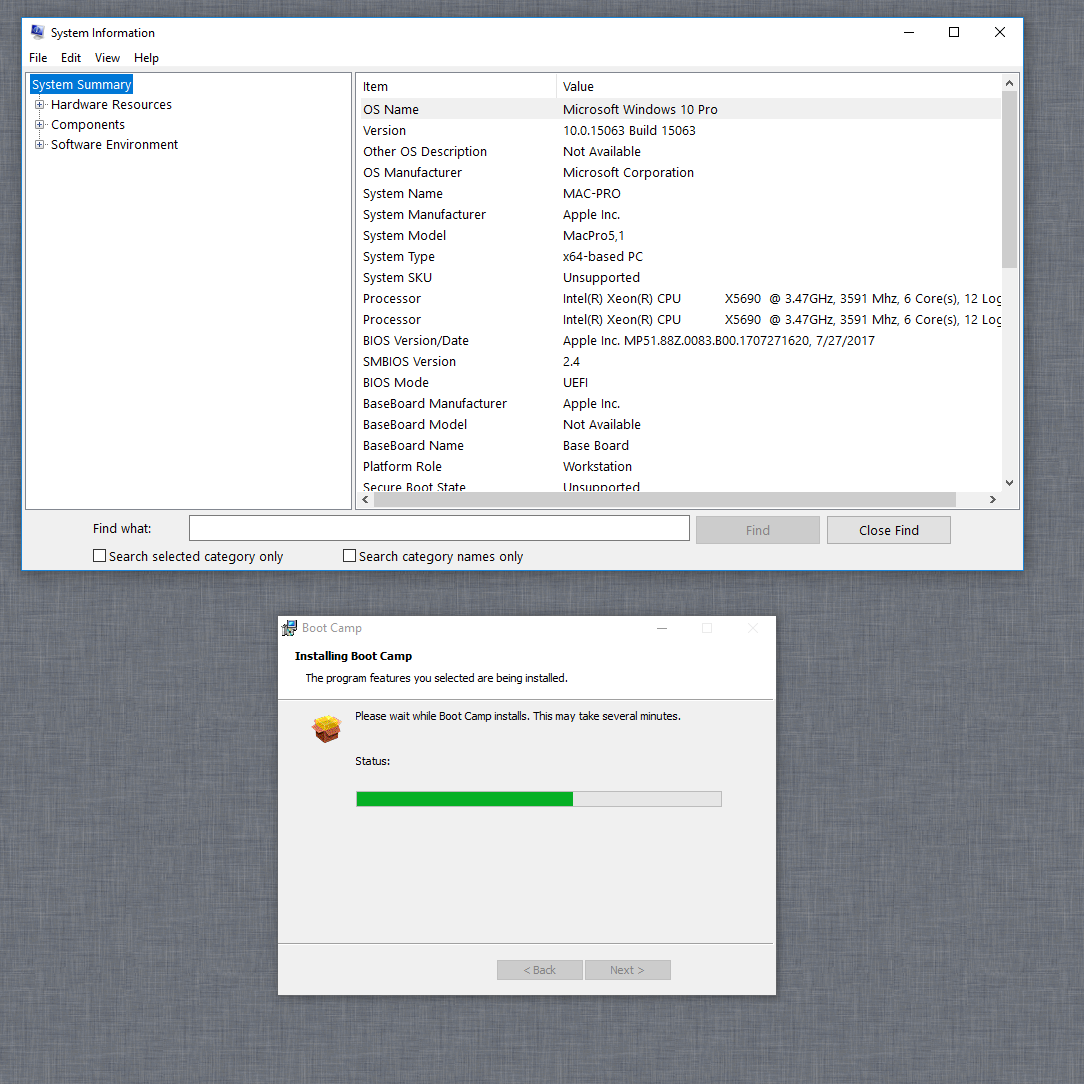Select the System Manufacturer row

pyautogui.click(x=679, y=214)
